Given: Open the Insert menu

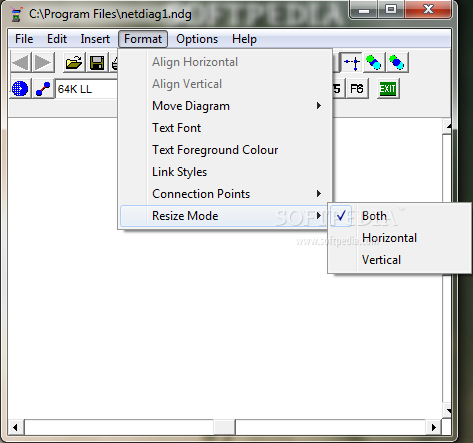Looking at the screenshot, I should 95,39.
